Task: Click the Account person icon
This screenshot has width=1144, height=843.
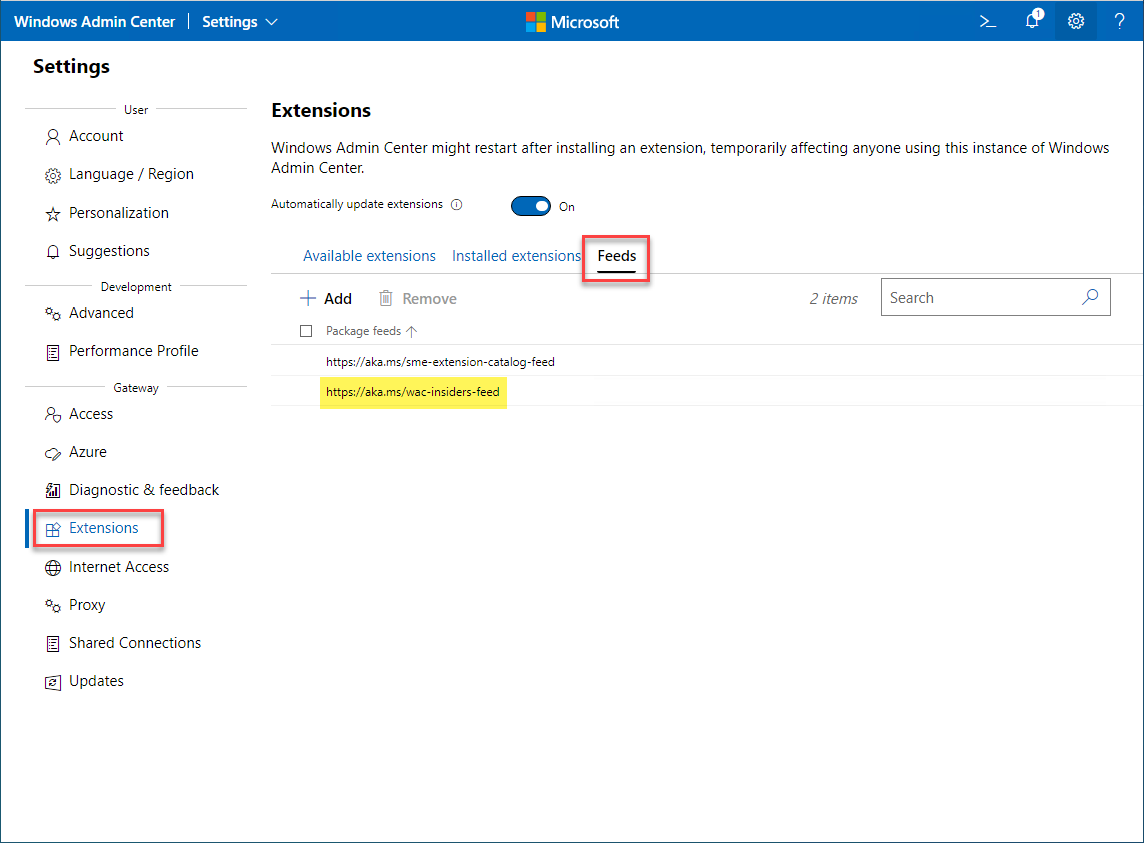Action: tap(53, 136)
